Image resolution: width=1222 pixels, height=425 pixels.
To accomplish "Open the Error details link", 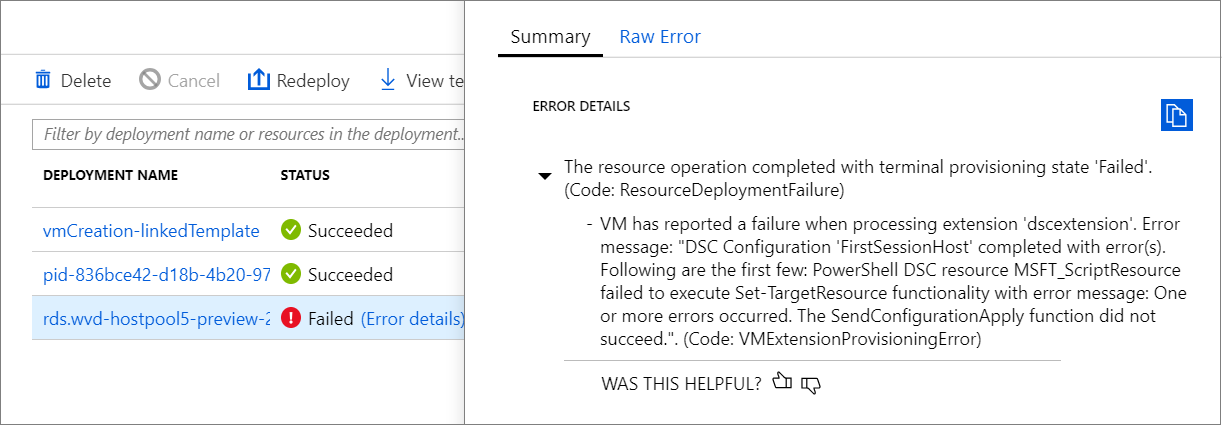I will tap(412, 319).
